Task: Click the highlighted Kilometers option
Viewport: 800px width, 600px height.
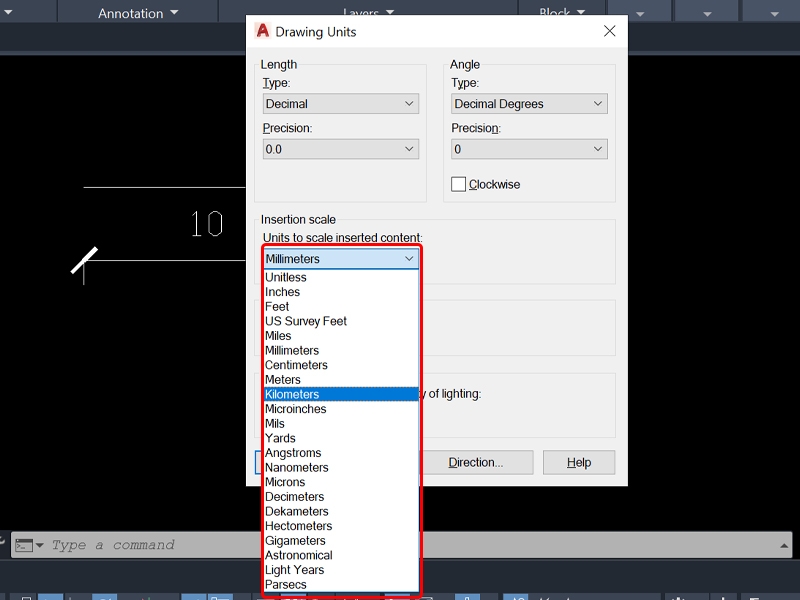Action: click(341, 394)
